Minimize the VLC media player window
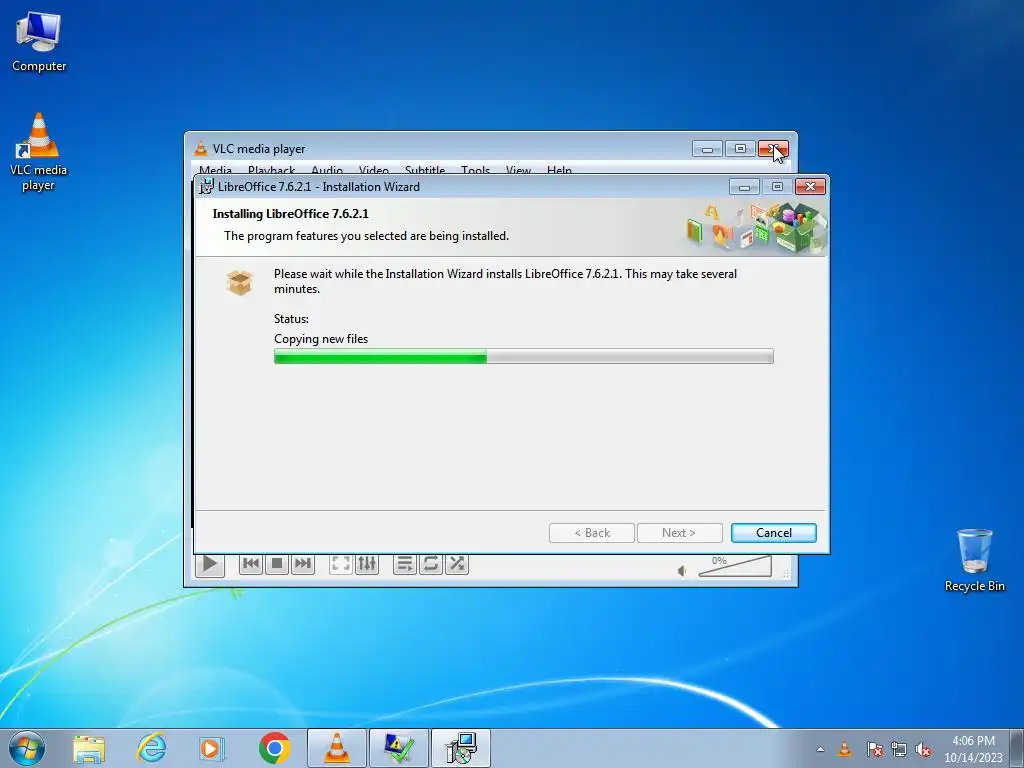 (707, 149)
